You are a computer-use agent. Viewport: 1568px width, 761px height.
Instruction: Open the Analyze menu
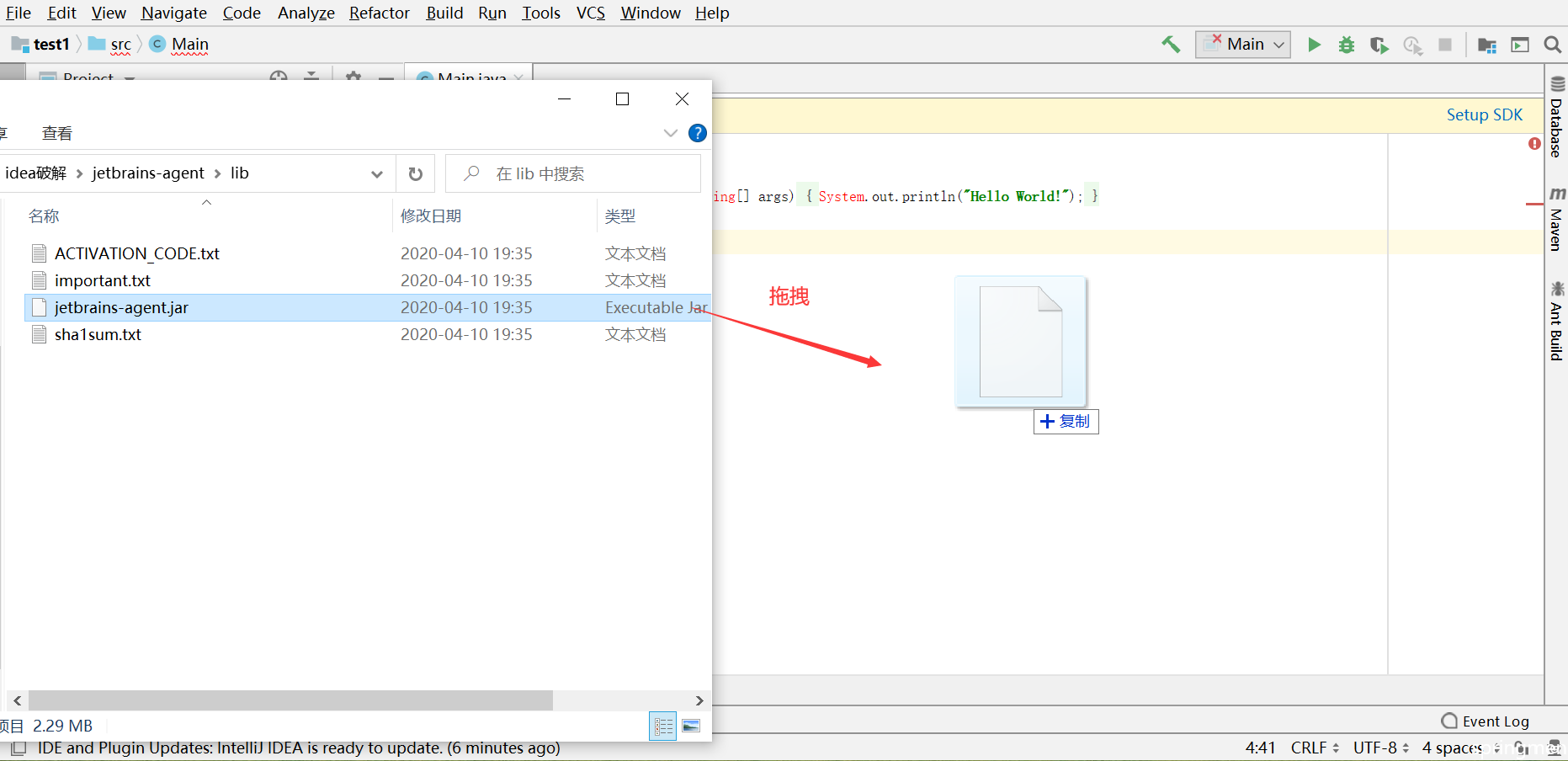[306, 13]
